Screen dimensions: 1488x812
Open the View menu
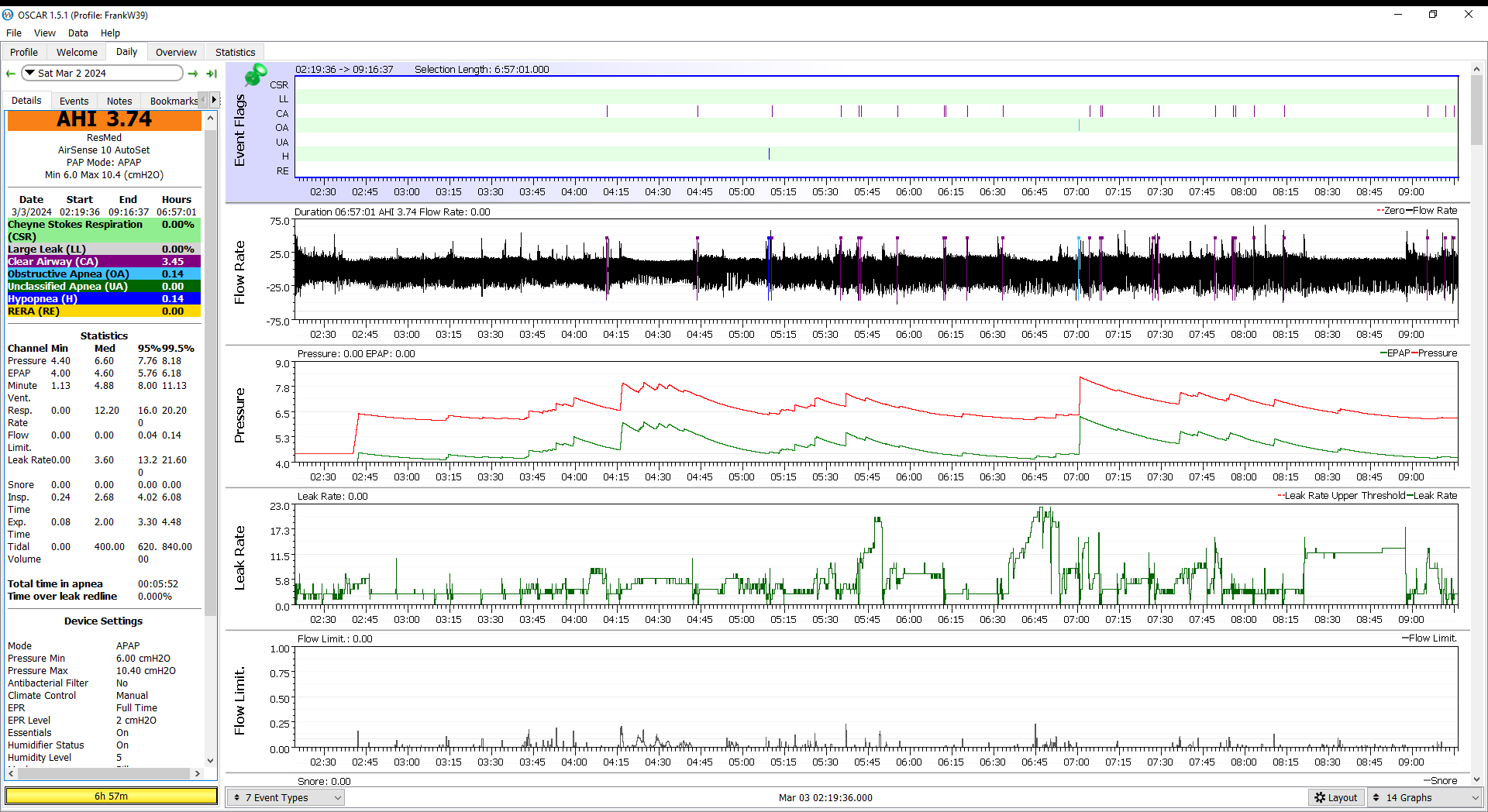pyautogui.click(x=45, y=33)
